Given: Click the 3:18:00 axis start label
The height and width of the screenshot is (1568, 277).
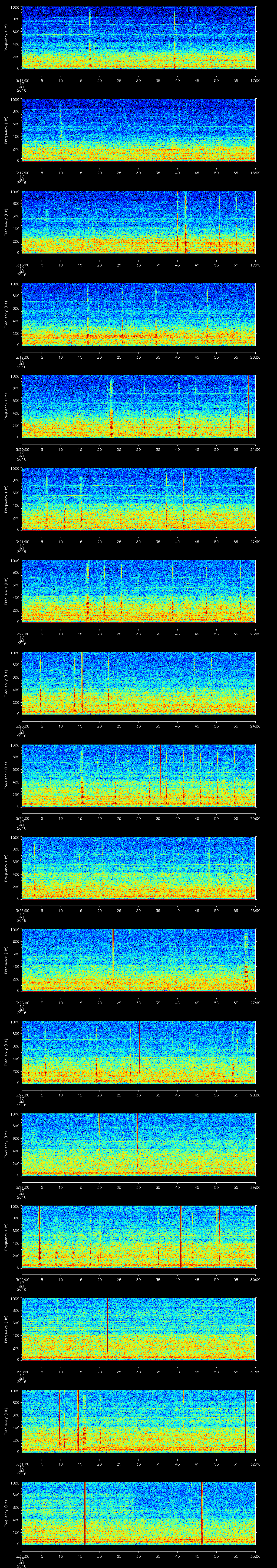Looking at the screenshot, I should 22,265.
